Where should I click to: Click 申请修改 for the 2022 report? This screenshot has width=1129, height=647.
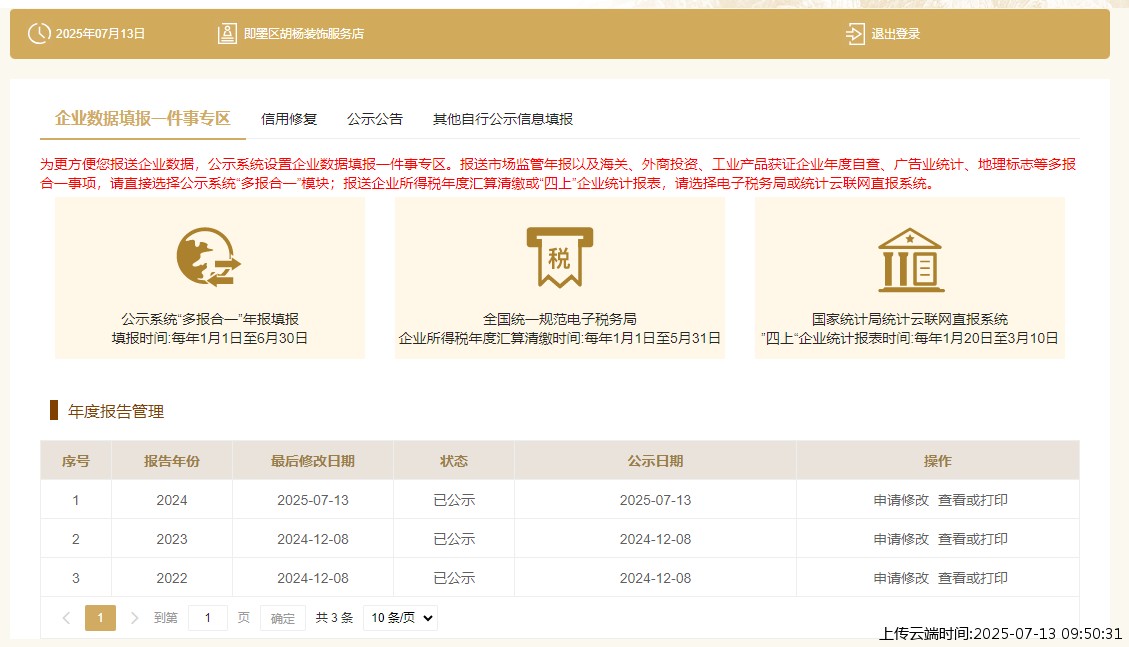click(901, 578)
